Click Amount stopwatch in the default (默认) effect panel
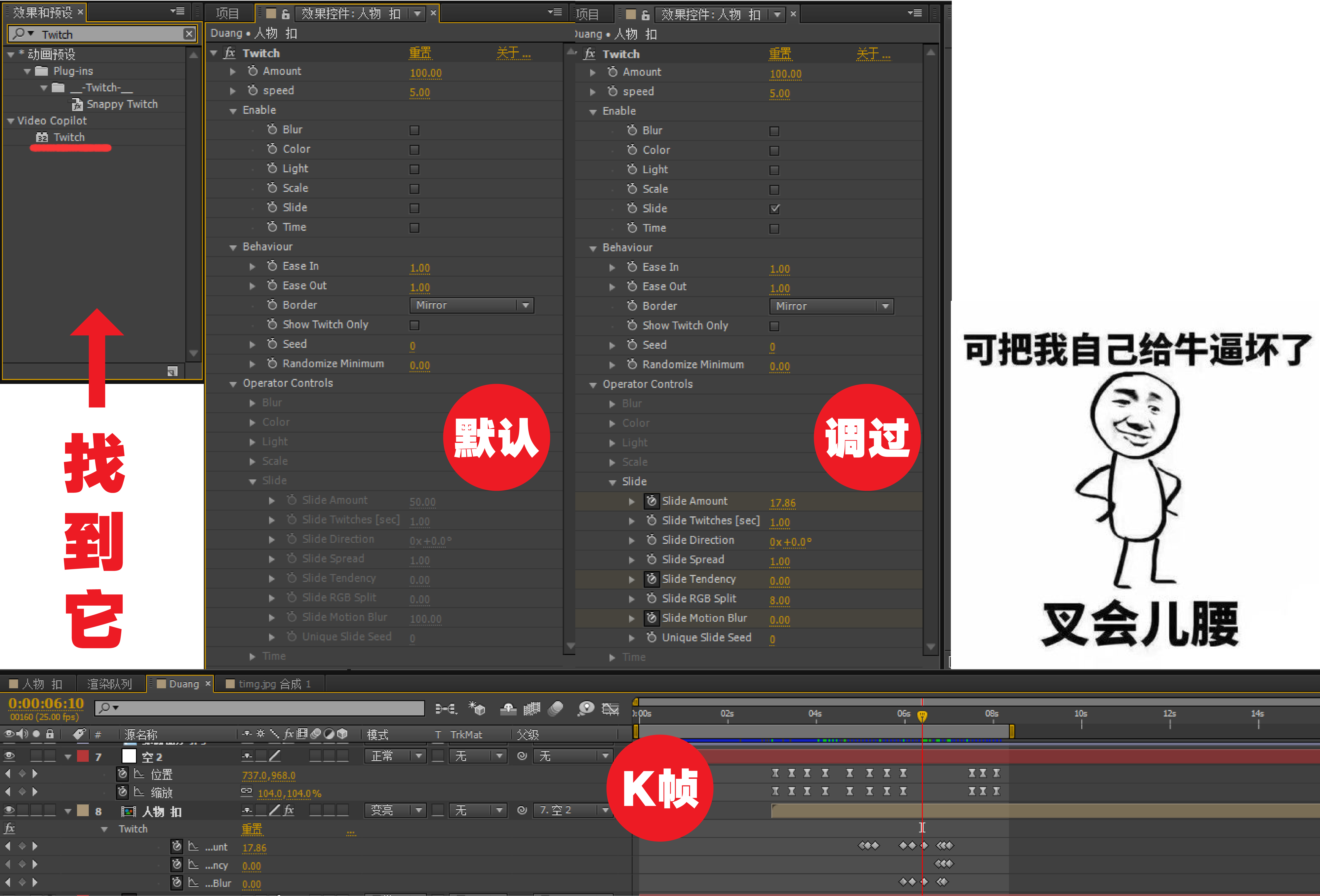 (253, 71)
